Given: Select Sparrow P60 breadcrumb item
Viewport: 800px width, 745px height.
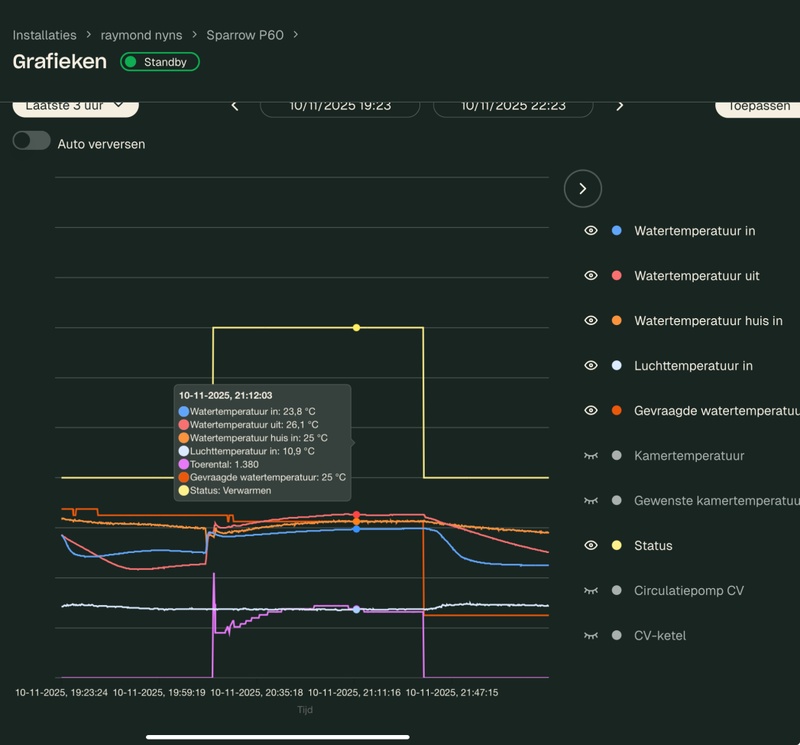Looking at the screenshot, I should (244, 35).
